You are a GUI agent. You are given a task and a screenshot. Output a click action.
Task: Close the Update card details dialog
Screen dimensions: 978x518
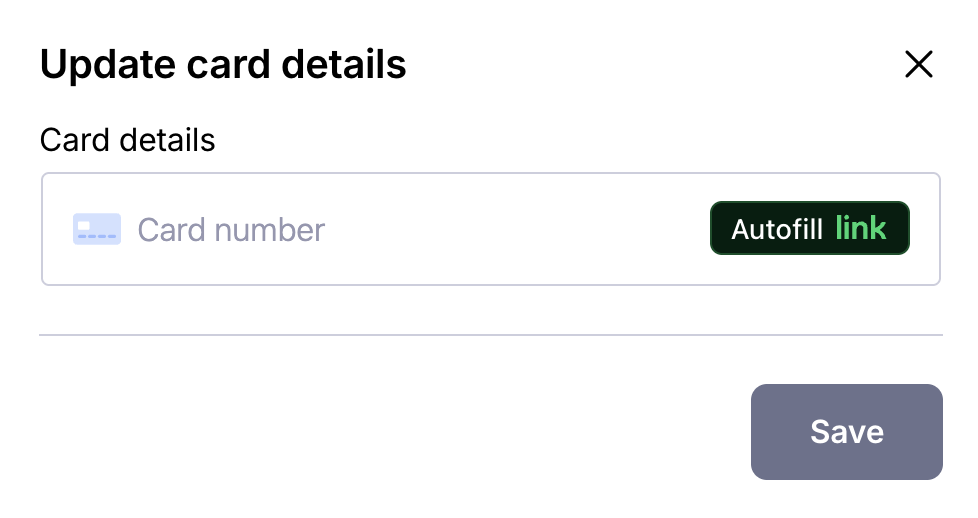(x=918, y=65)
